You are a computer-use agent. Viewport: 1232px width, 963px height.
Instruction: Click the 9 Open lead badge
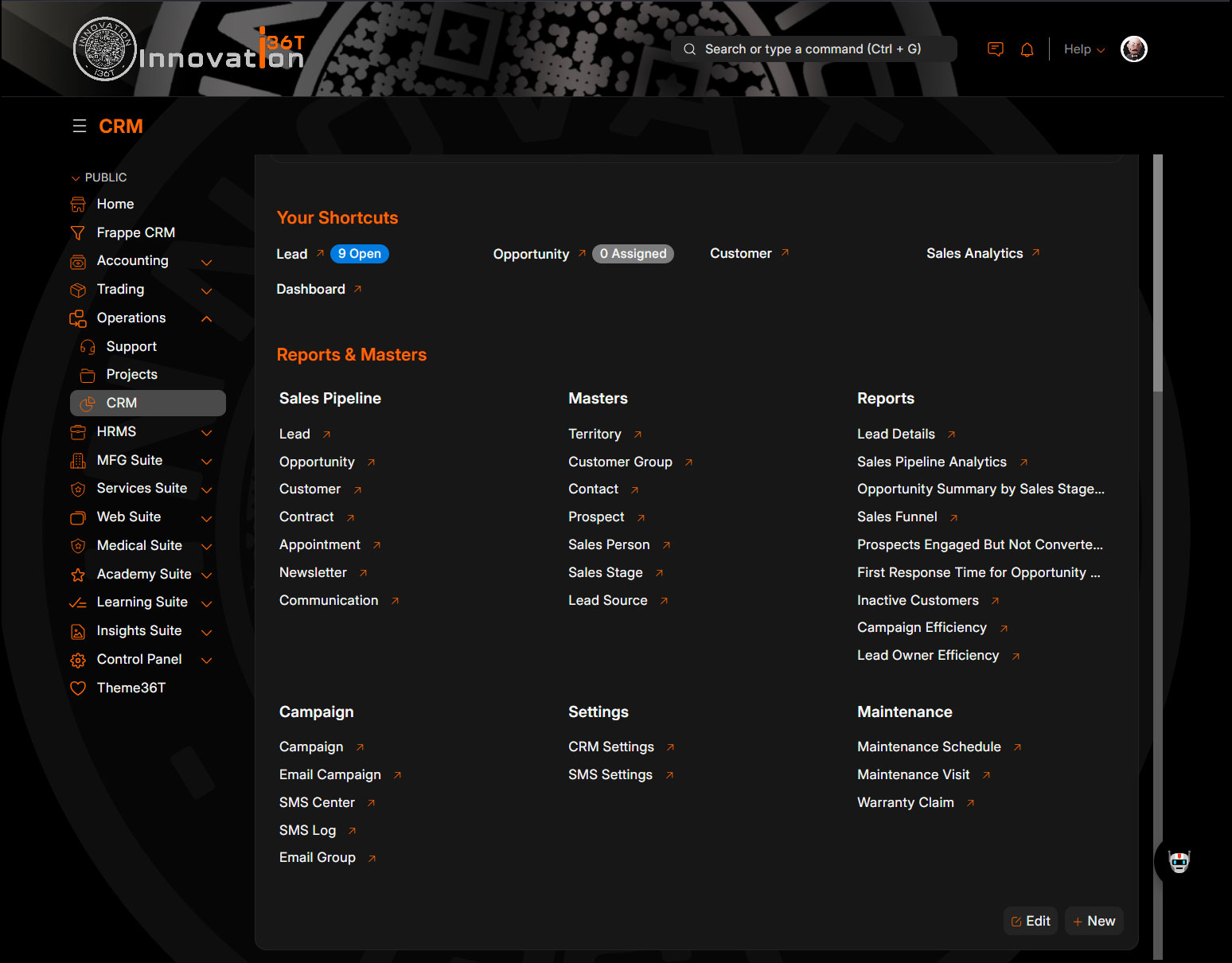[359, 254]
